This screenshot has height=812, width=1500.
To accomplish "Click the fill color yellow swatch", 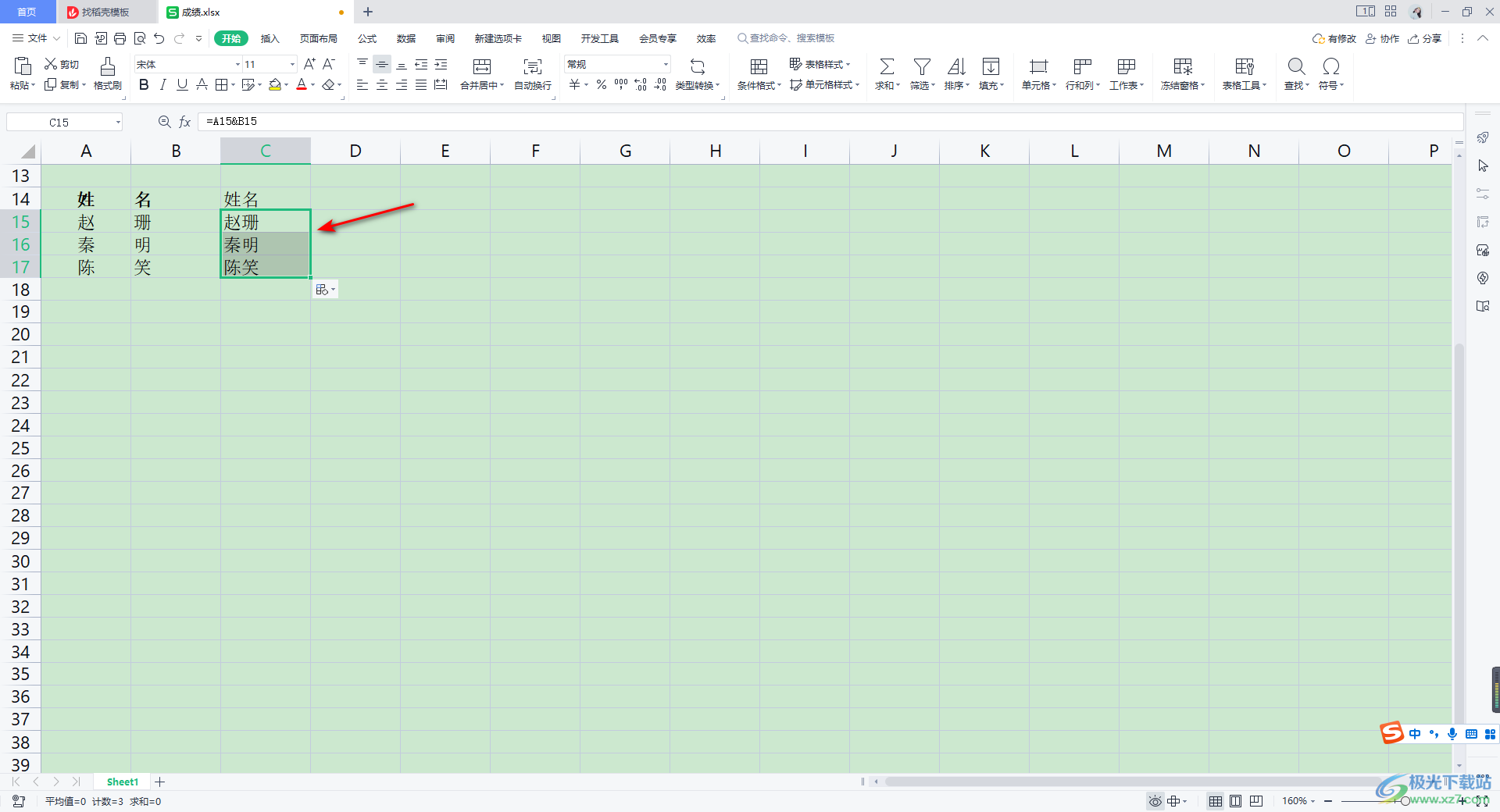I will pos(274,84).
